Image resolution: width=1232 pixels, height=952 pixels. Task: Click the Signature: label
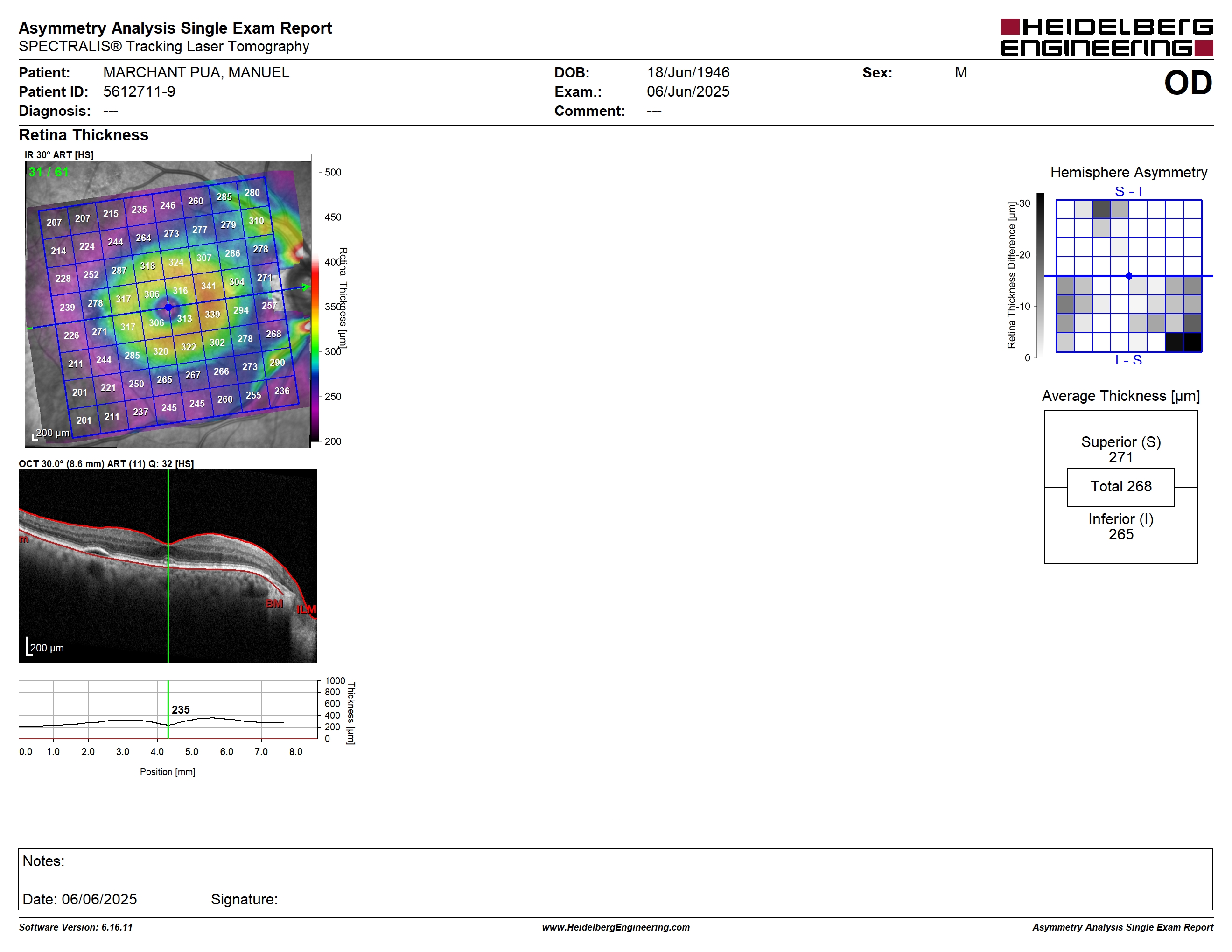(244, 900)
